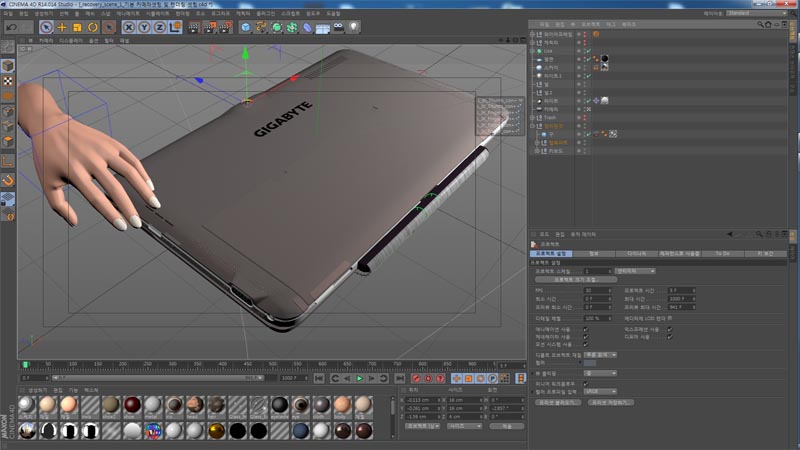Viewport: 800px width, 450px height.
Task: Select the Scale tool
Action: pyautogui.click(x=77, y=27)
